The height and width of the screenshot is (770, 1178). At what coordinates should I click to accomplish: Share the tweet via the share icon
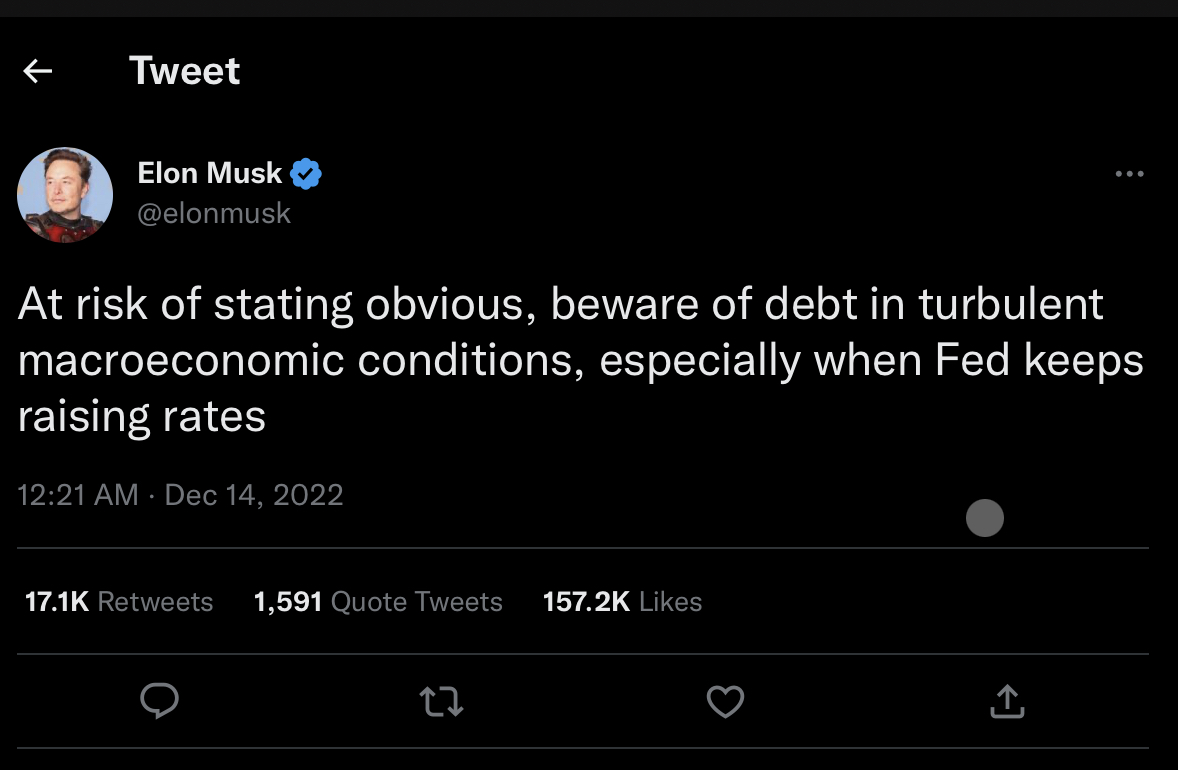[x=1007, y=702]
